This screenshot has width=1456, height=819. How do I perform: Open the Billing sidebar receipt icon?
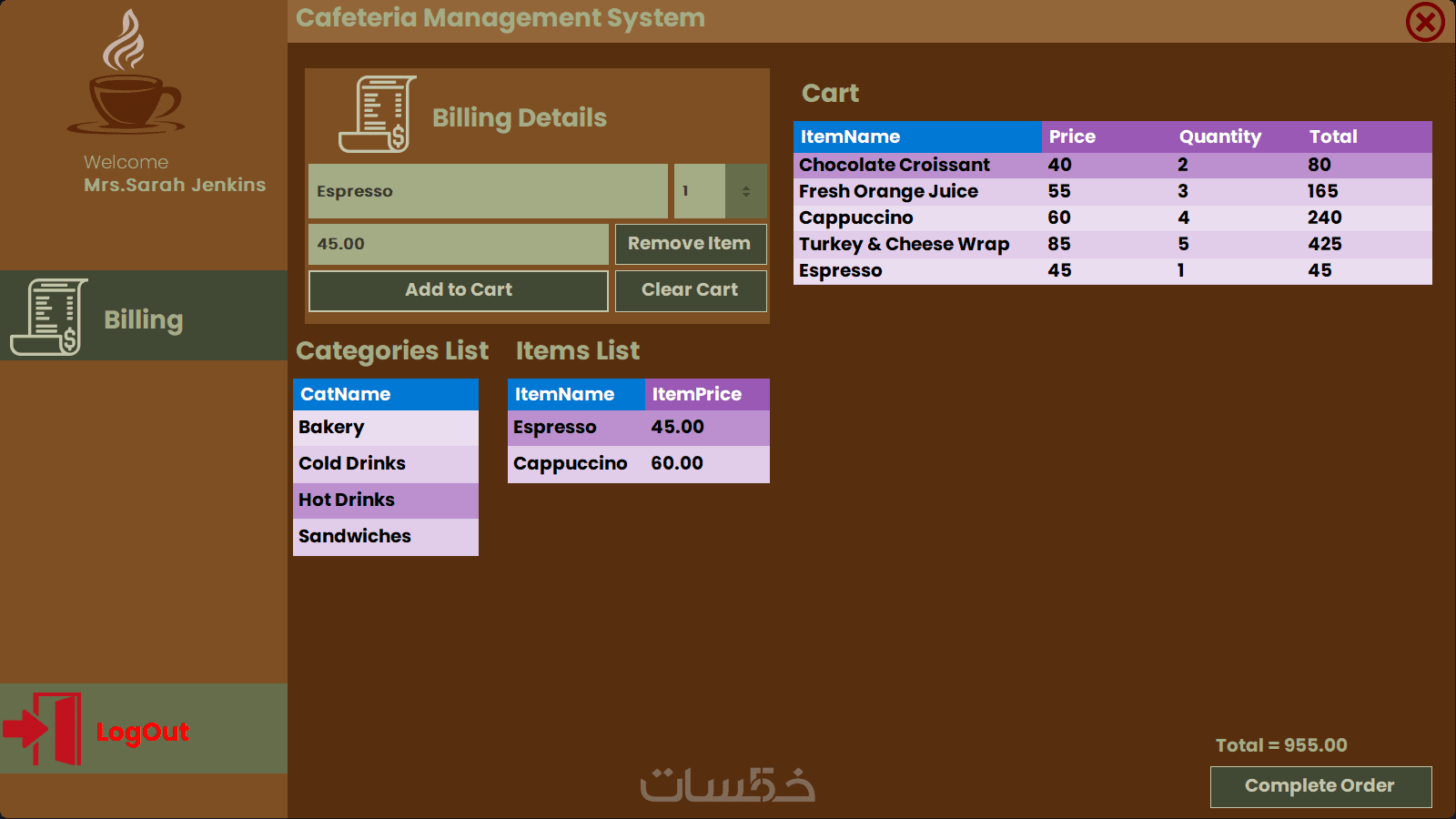[49, 317]
